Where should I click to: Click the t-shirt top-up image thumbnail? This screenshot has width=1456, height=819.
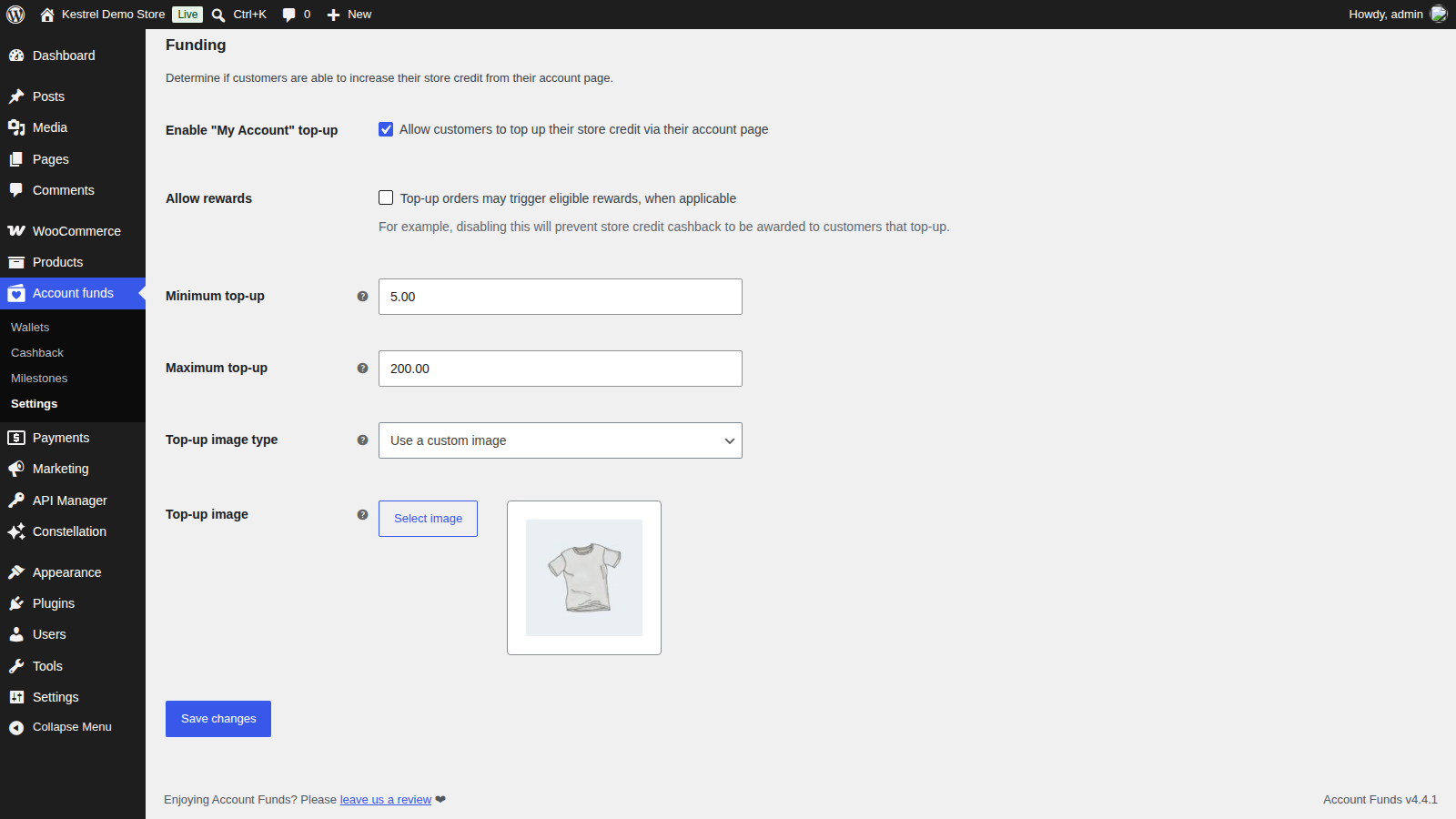(x=584, y=578)
